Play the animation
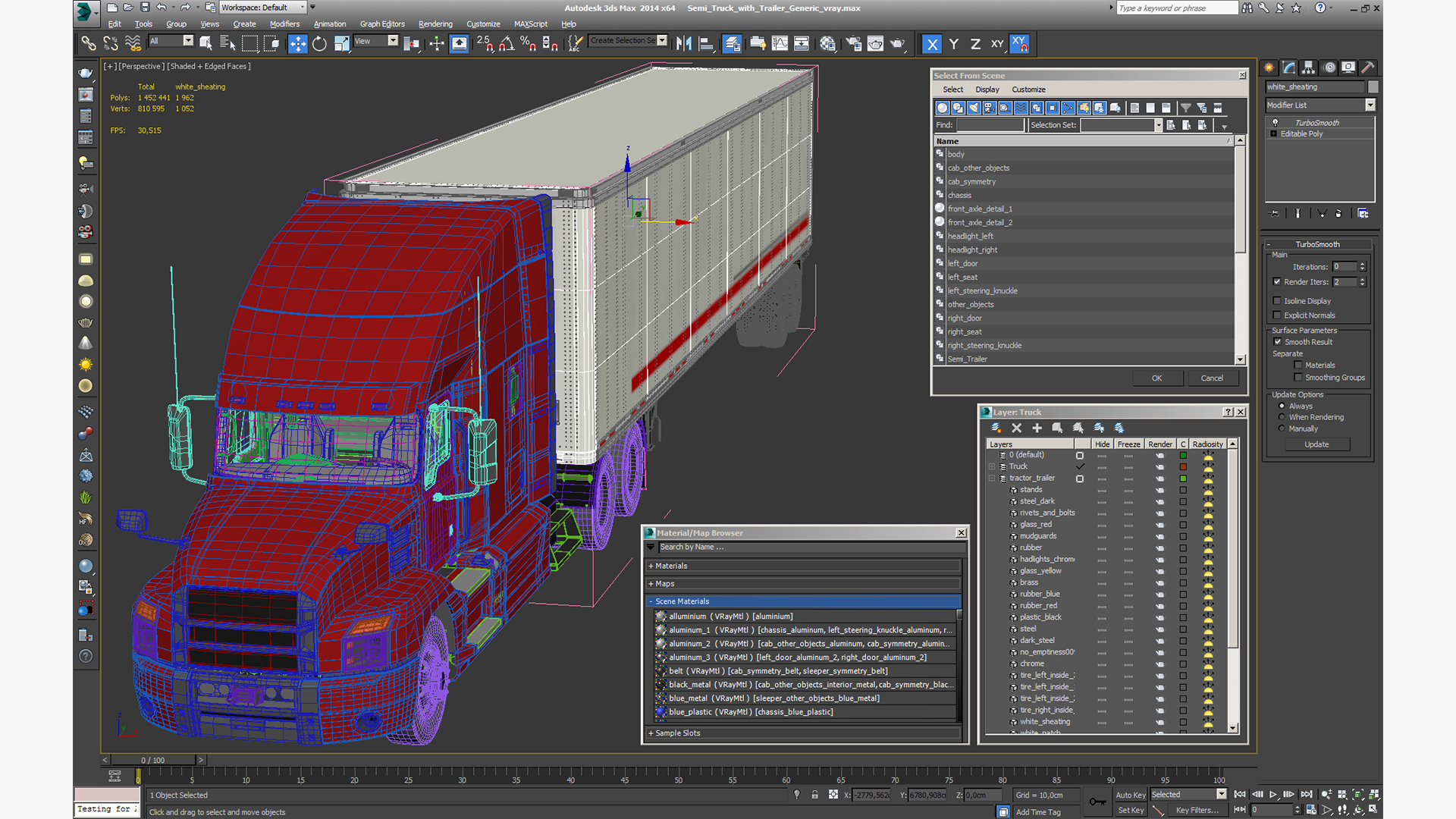Viewport: 1456px width, 819px height. (x=1273, y=795)
